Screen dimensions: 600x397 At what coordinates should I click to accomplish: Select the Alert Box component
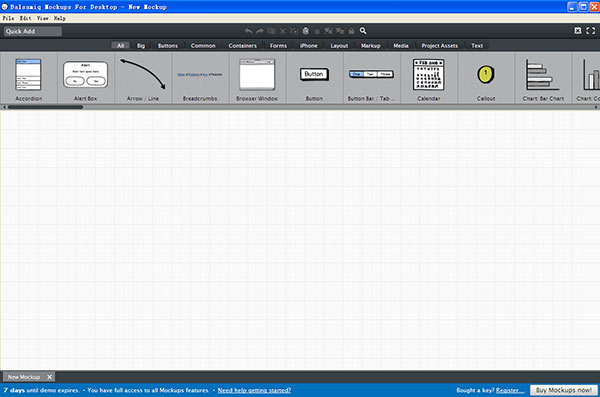pos(86,78)
